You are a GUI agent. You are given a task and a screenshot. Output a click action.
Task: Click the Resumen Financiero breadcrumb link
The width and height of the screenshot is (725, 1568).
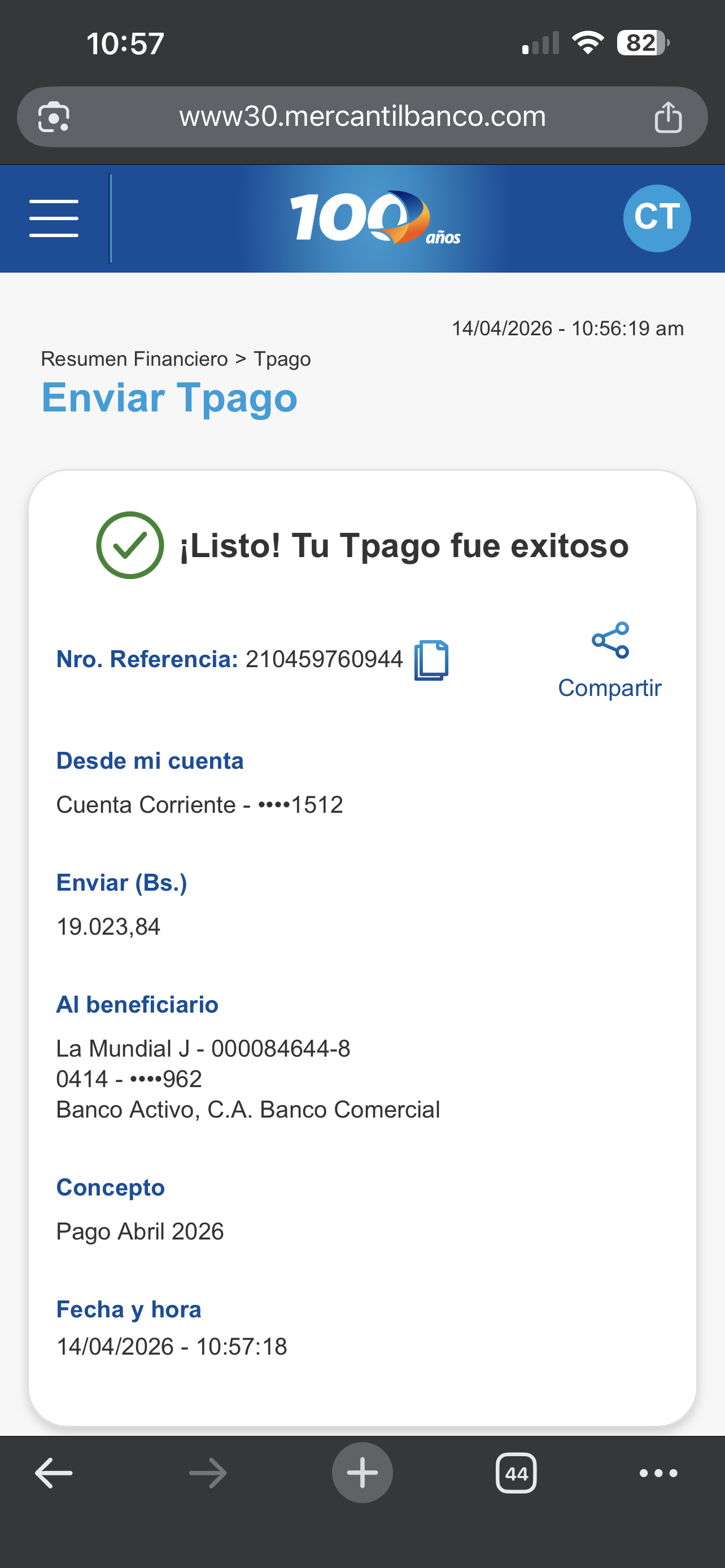134,359
